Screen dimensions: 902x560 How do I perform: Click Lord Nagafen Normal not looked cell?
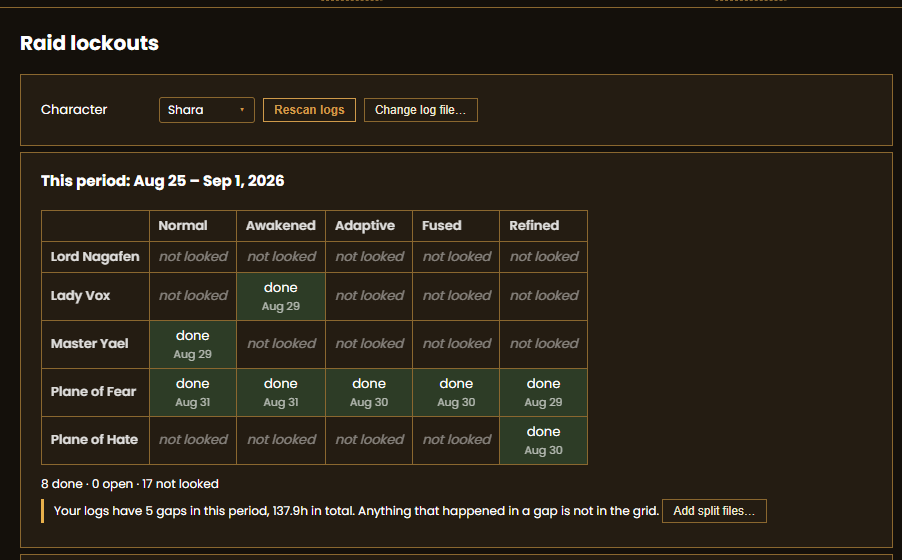(x=193, y=257)
